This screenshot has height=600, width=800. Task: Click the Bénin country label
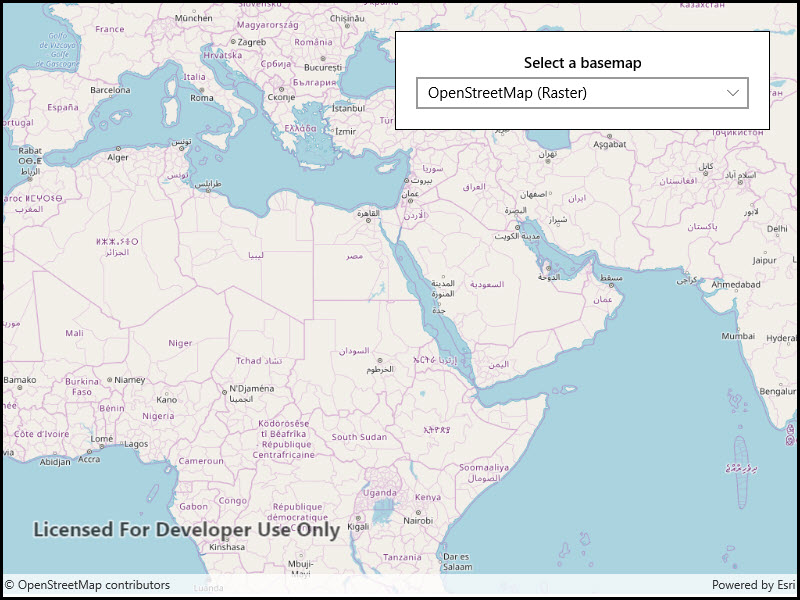pyautogui.click(x=112, y=408)
